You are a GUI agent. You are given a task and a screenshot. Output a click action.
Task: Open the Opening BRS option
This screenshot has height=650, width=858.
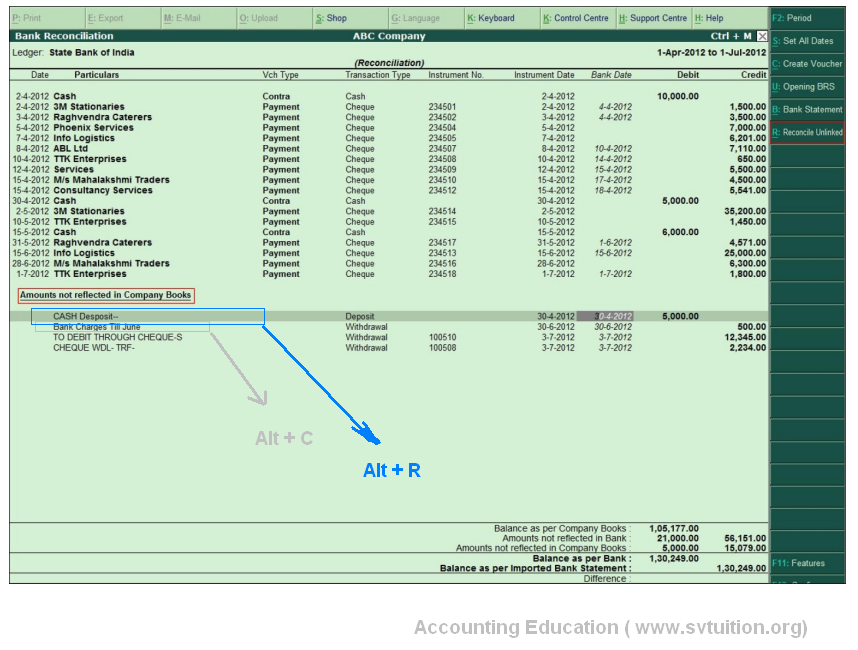[x=807, y=87]
